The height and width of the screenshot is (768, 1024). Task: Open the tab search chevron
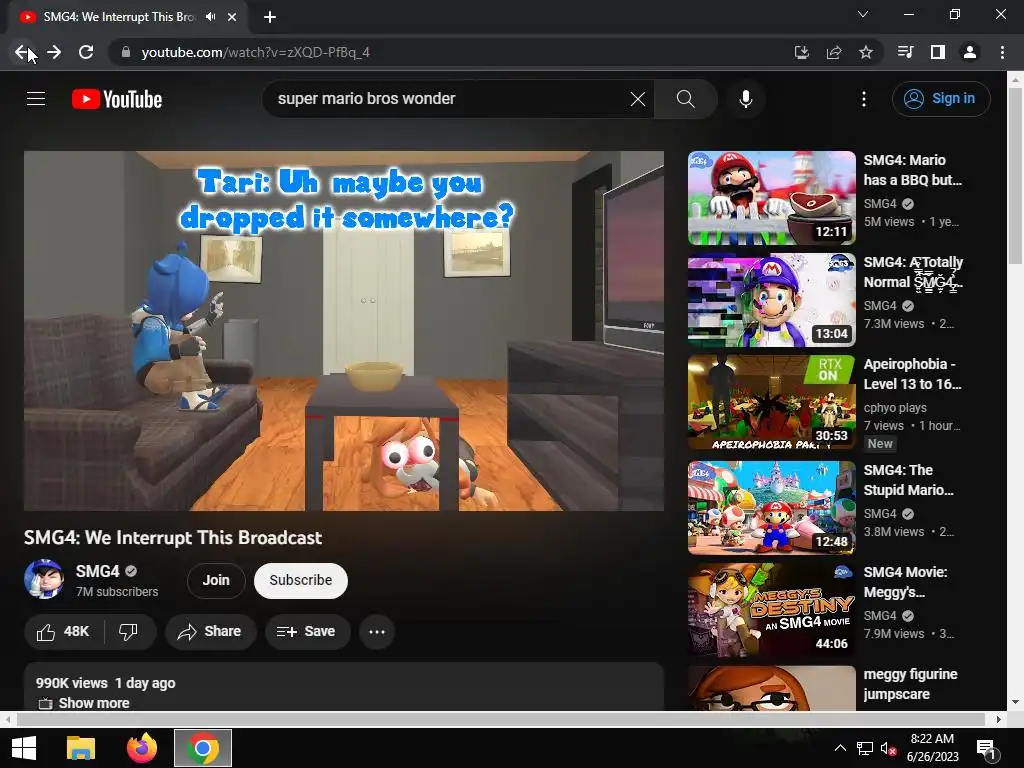[x=863, y=14]
